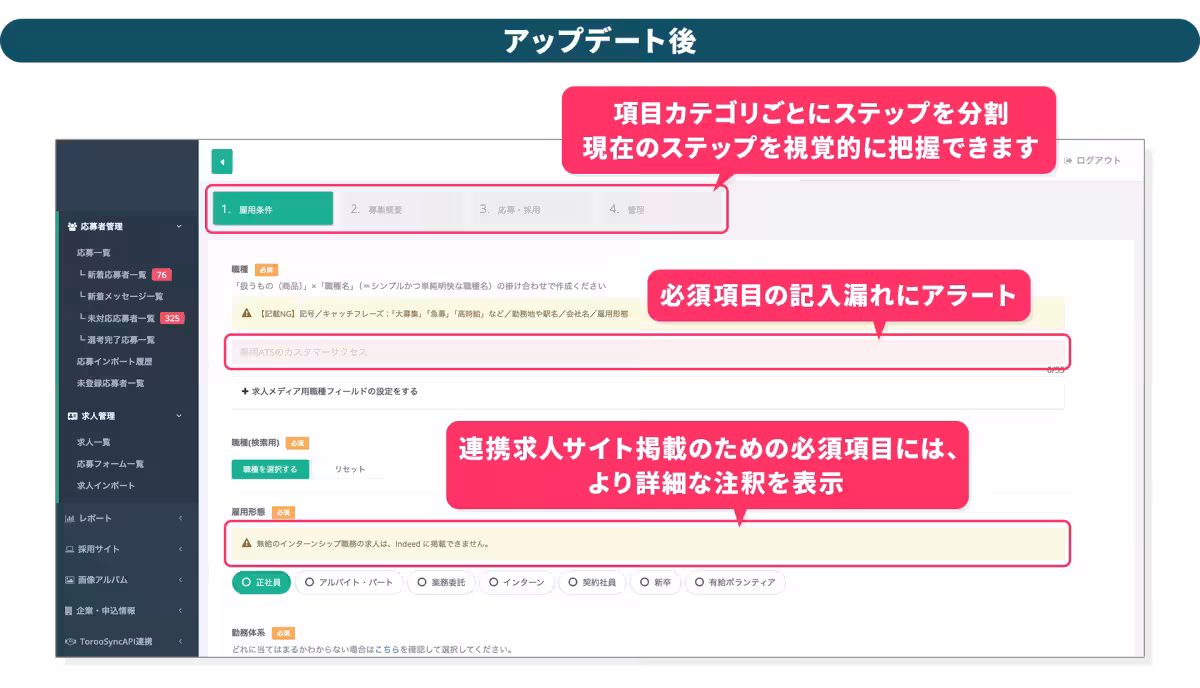Open the レポート chart icon
The height and width of the screenshot is (688, 1200).
click(68, 518)
